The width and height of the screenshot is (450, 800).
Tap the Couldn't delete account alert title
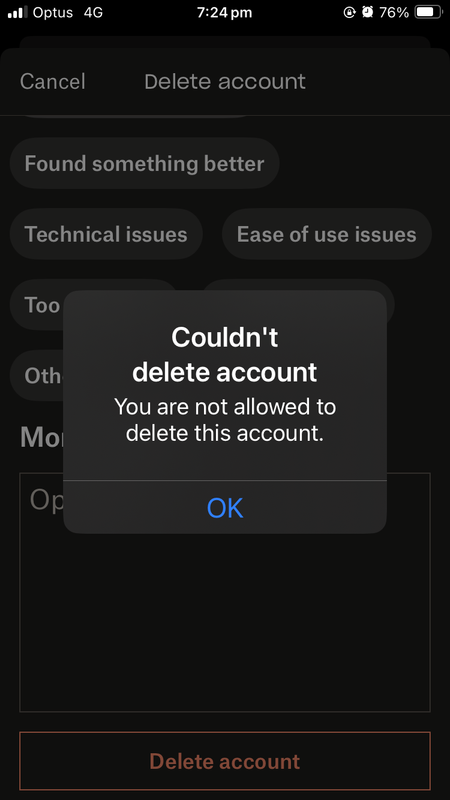point(225,355)
